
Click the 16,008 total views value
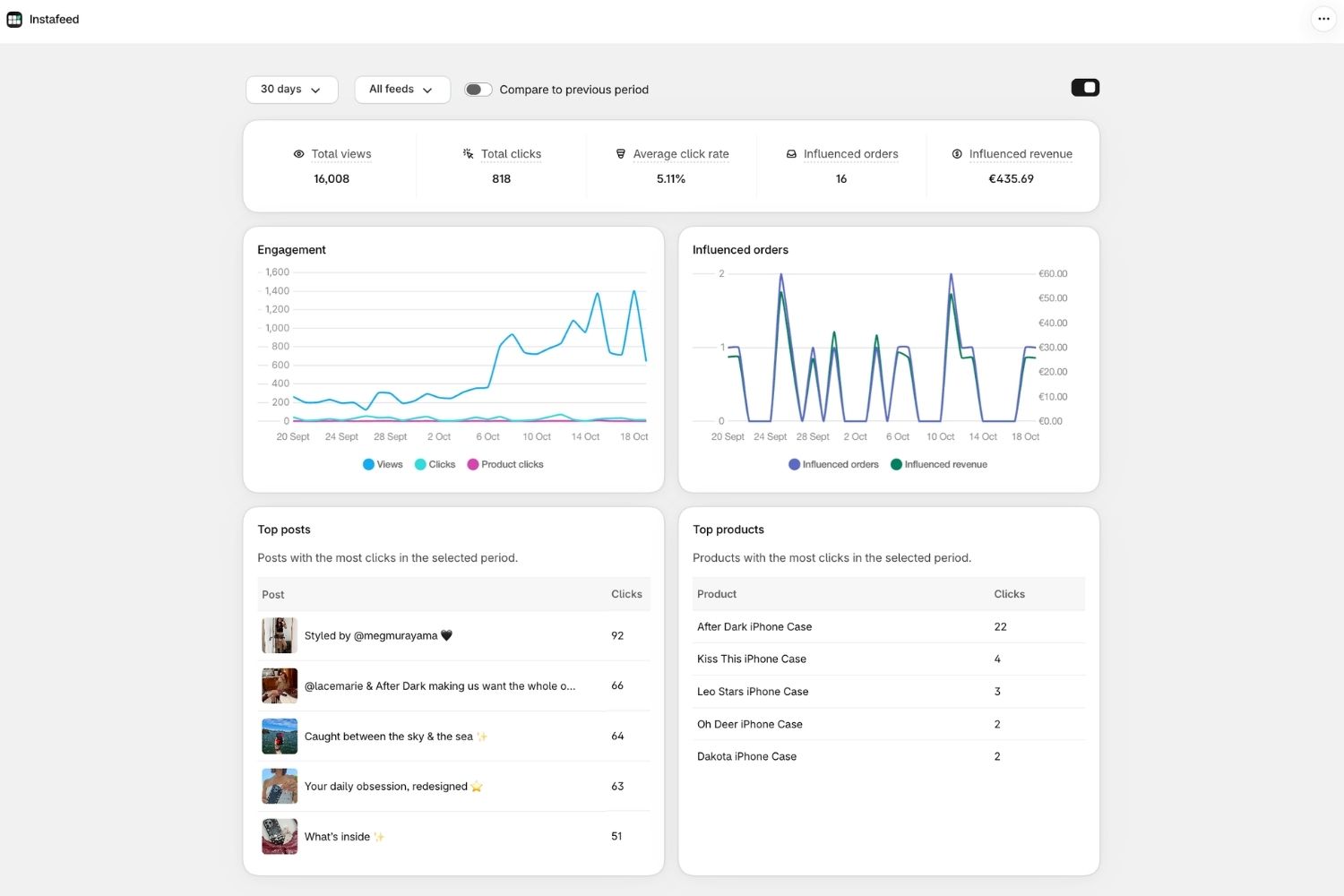click(x=332, y=179)
